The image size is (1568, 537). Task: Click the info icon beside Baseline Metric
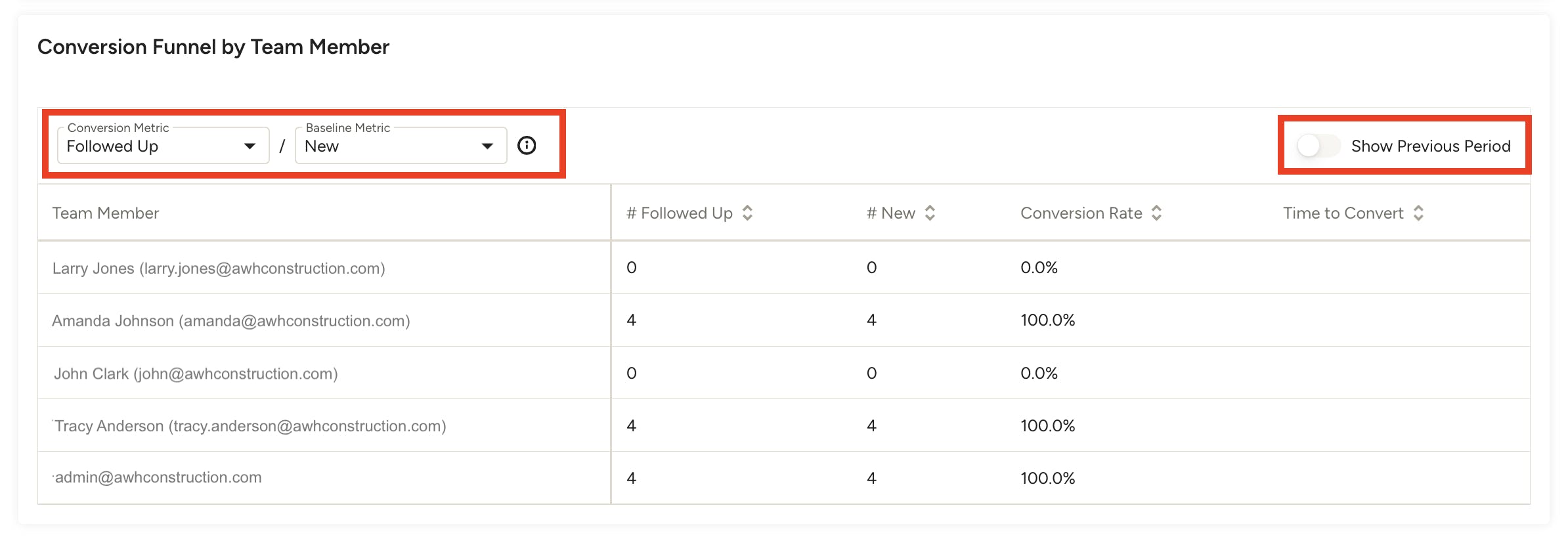point(527,146)
